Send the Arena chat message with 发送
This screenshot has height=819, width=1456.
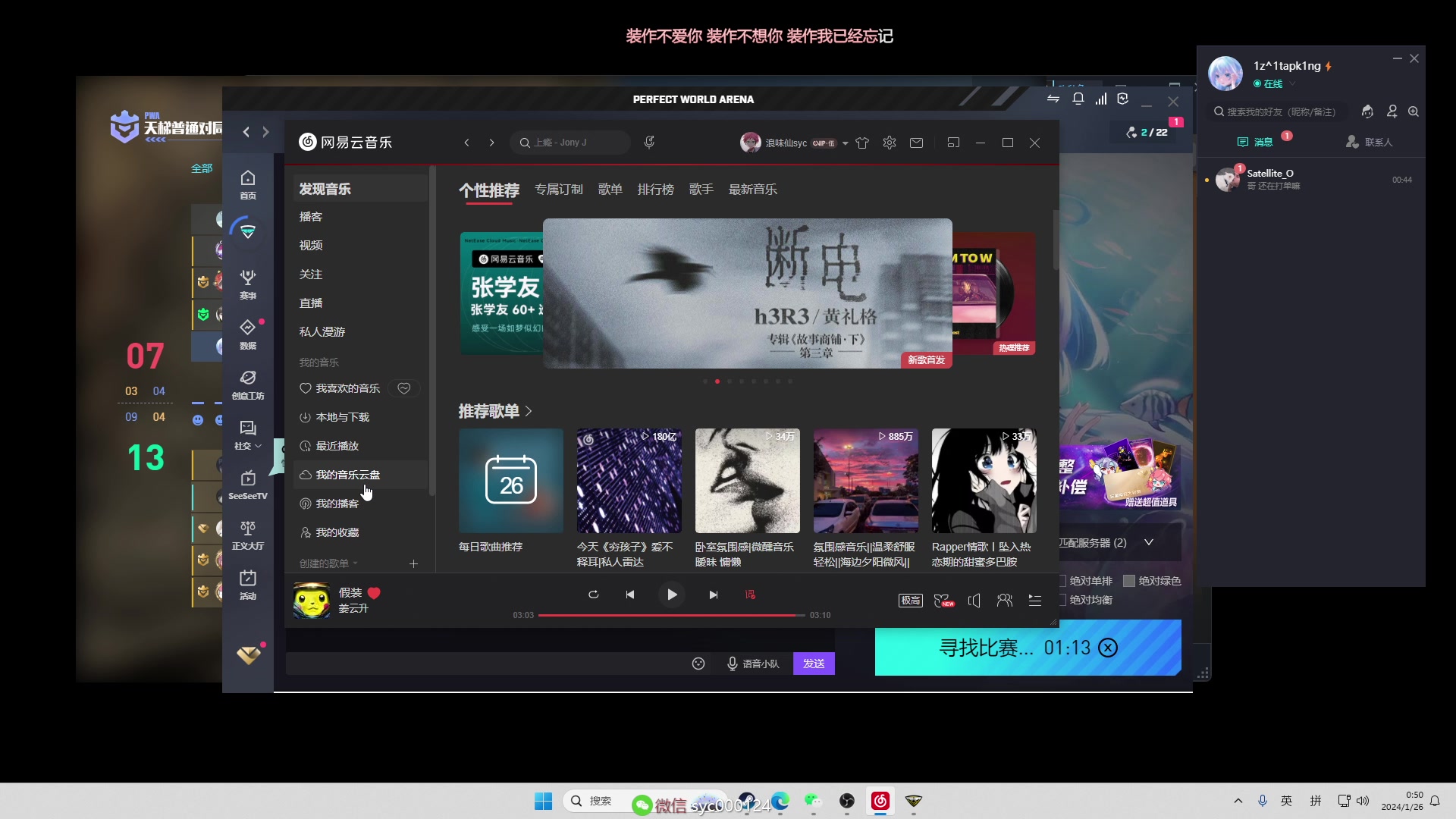click(814, 664)
